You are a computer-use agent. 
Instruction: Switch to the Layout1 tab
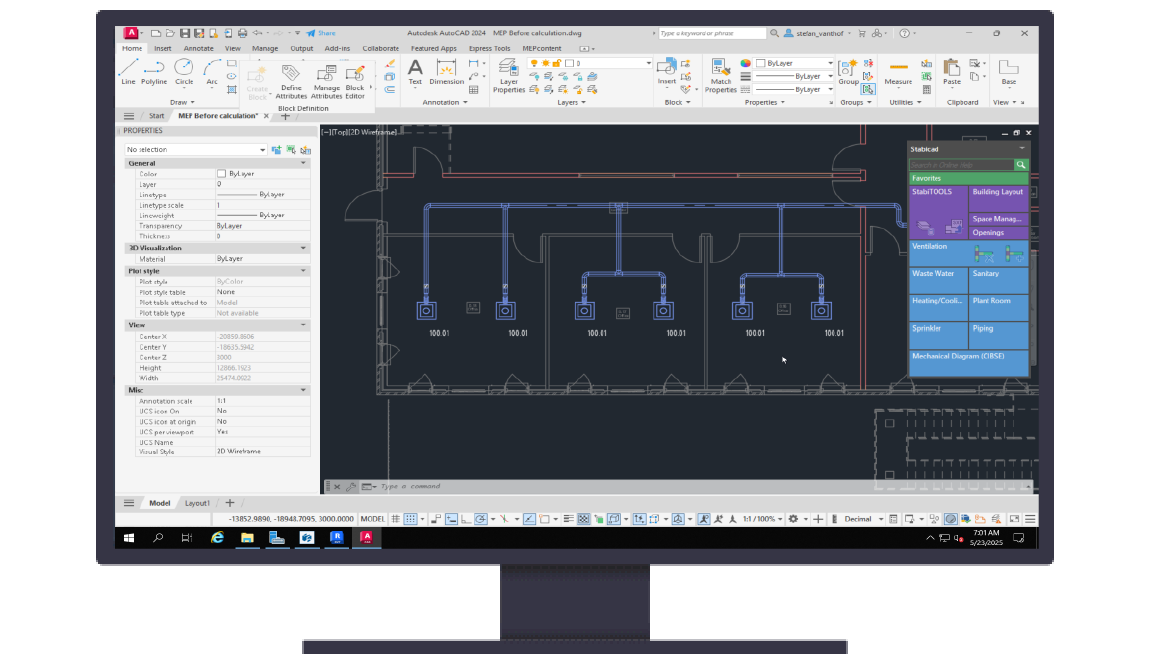tap(197, 503)
